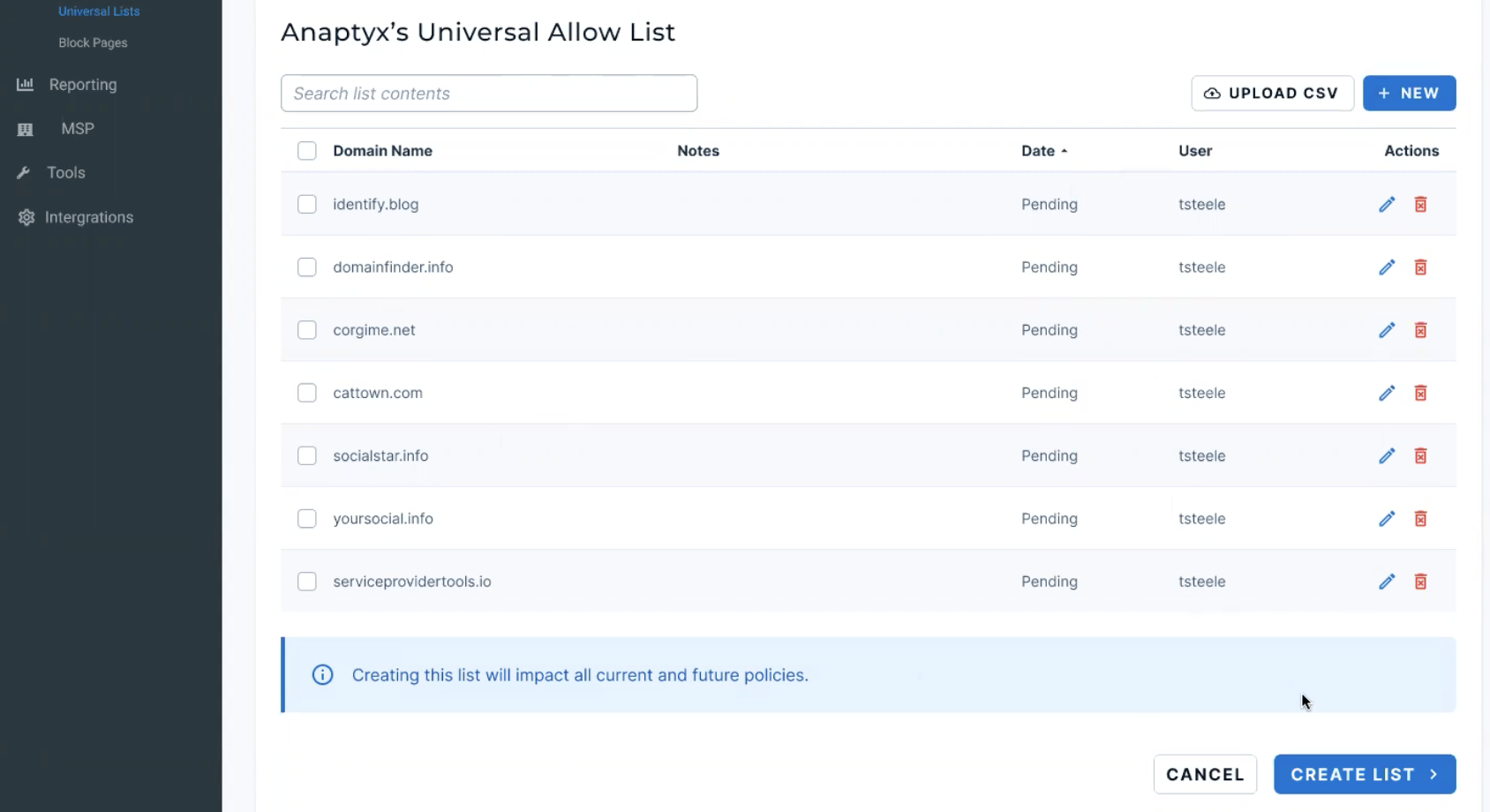The width and height of the screenshot is (1490, 812).
Task: Cancel the list creation
Action: [1205, 774]
